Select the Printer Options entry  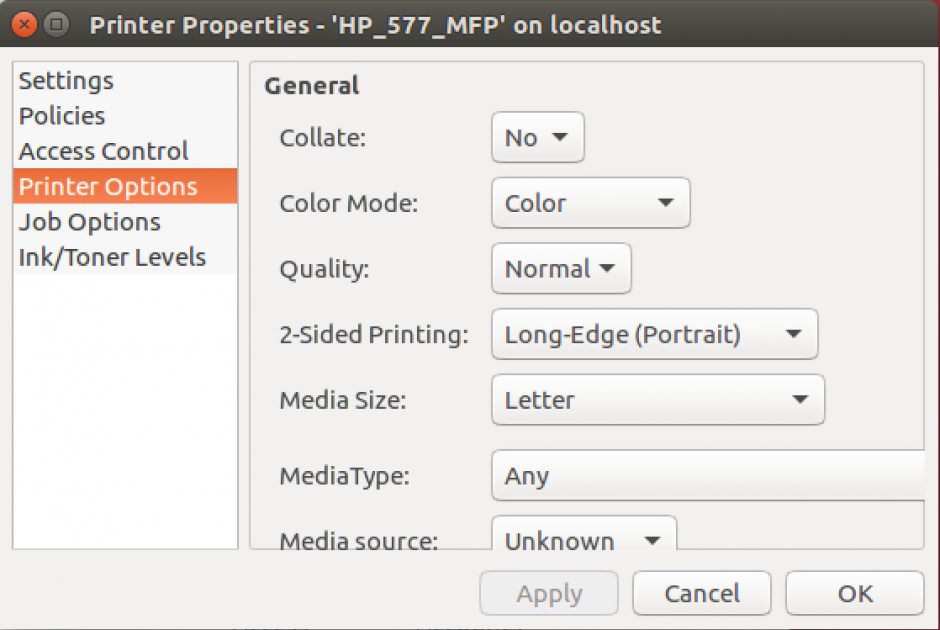pyautogui.click(x=107, y=186)
